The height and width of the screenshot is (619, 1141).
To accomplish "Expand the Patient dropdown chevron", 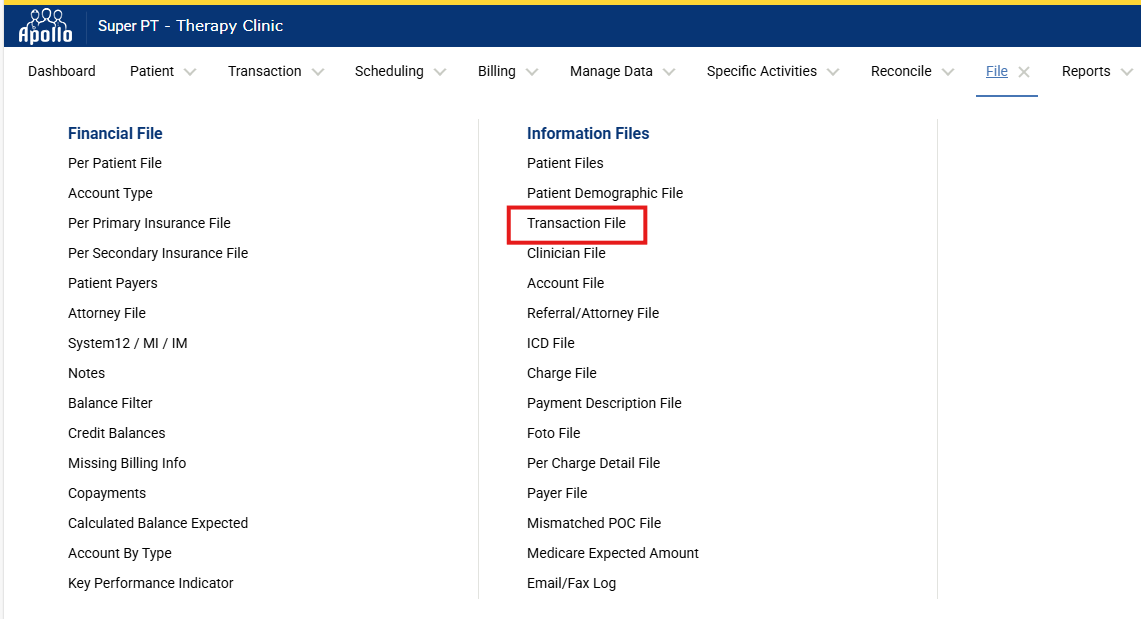I will tap(190, 72).
